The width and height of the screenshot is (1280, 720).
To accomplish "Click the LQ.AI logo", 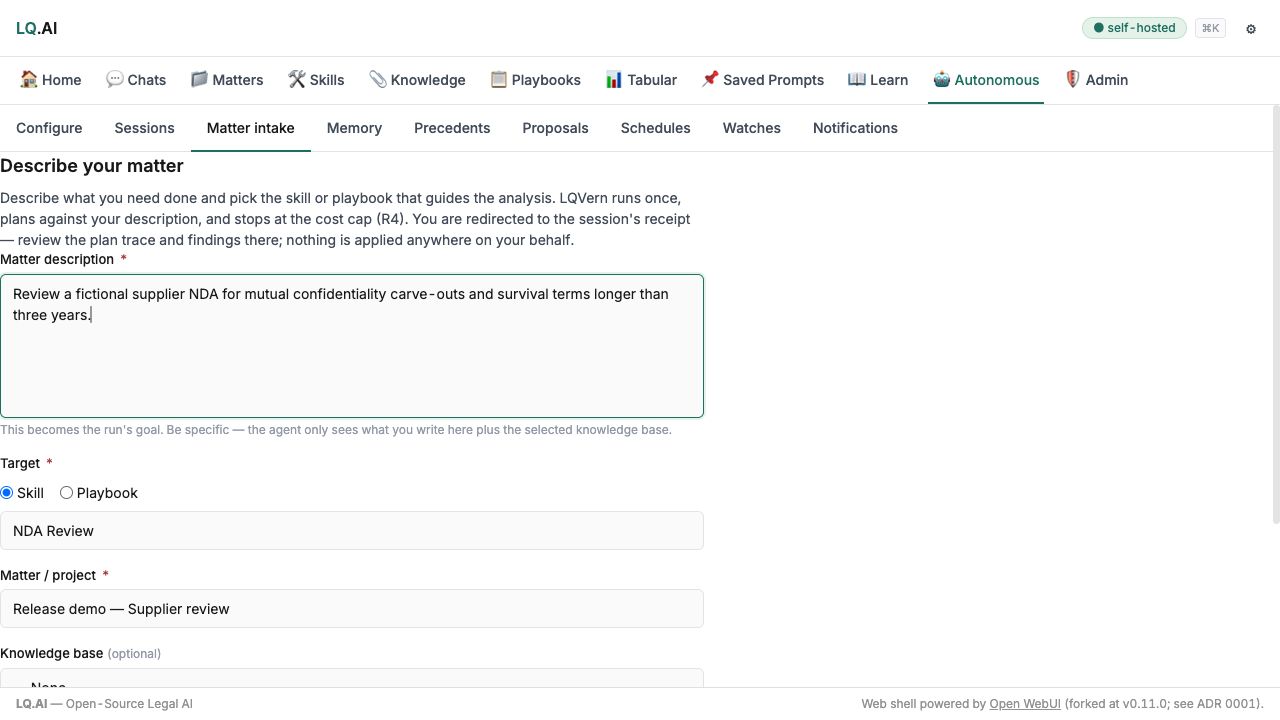I will click(x=36, y=28).
